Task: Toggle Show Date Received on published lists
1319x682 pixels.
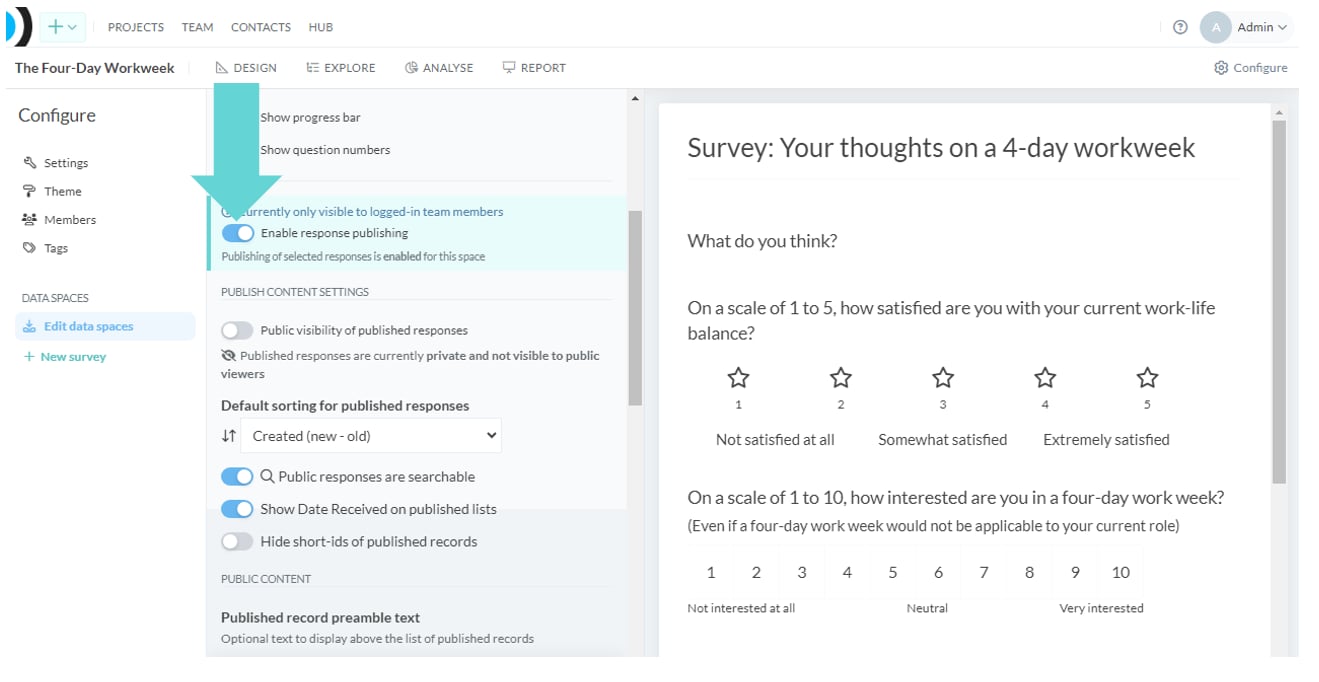Action: click(238, 509)
